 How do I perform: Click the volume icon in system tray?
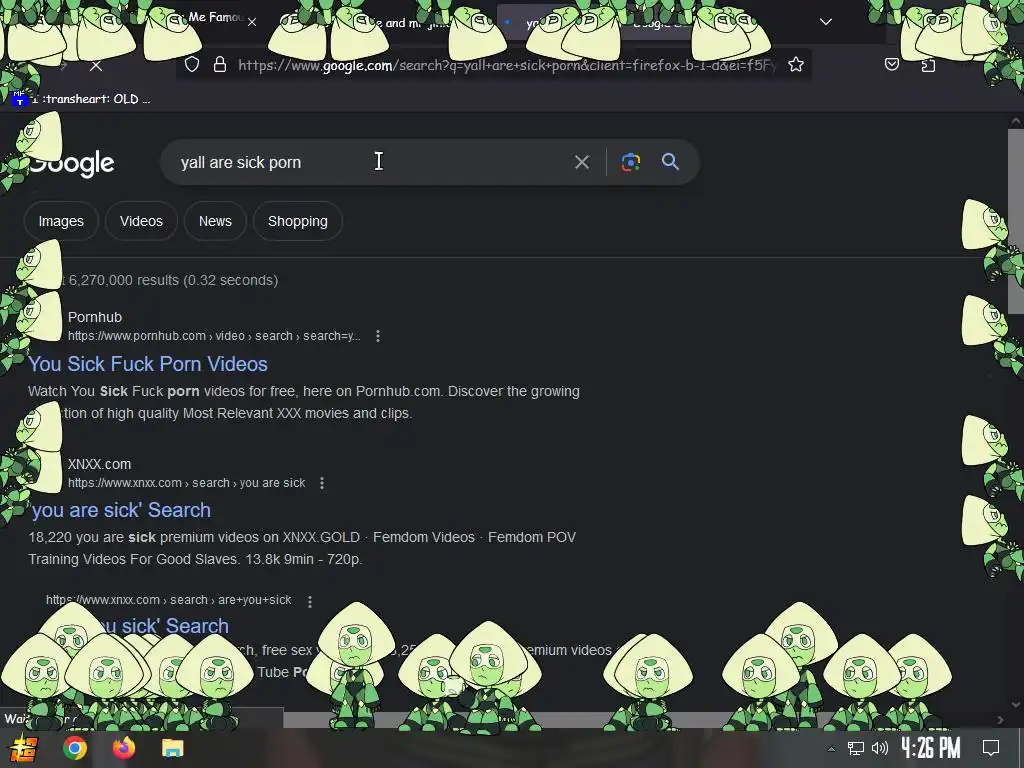[880, 748]
